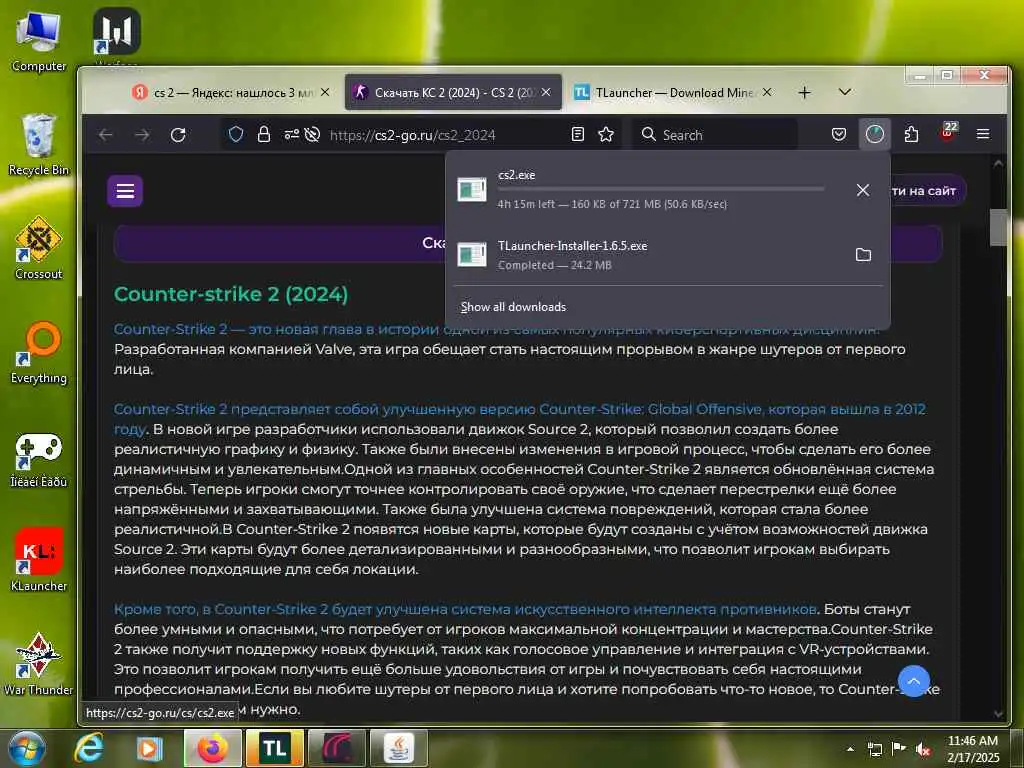Viewport: 1024px width, 768px height.
Task: Reload the page in Firefox
Action: [x=178, y=135]
